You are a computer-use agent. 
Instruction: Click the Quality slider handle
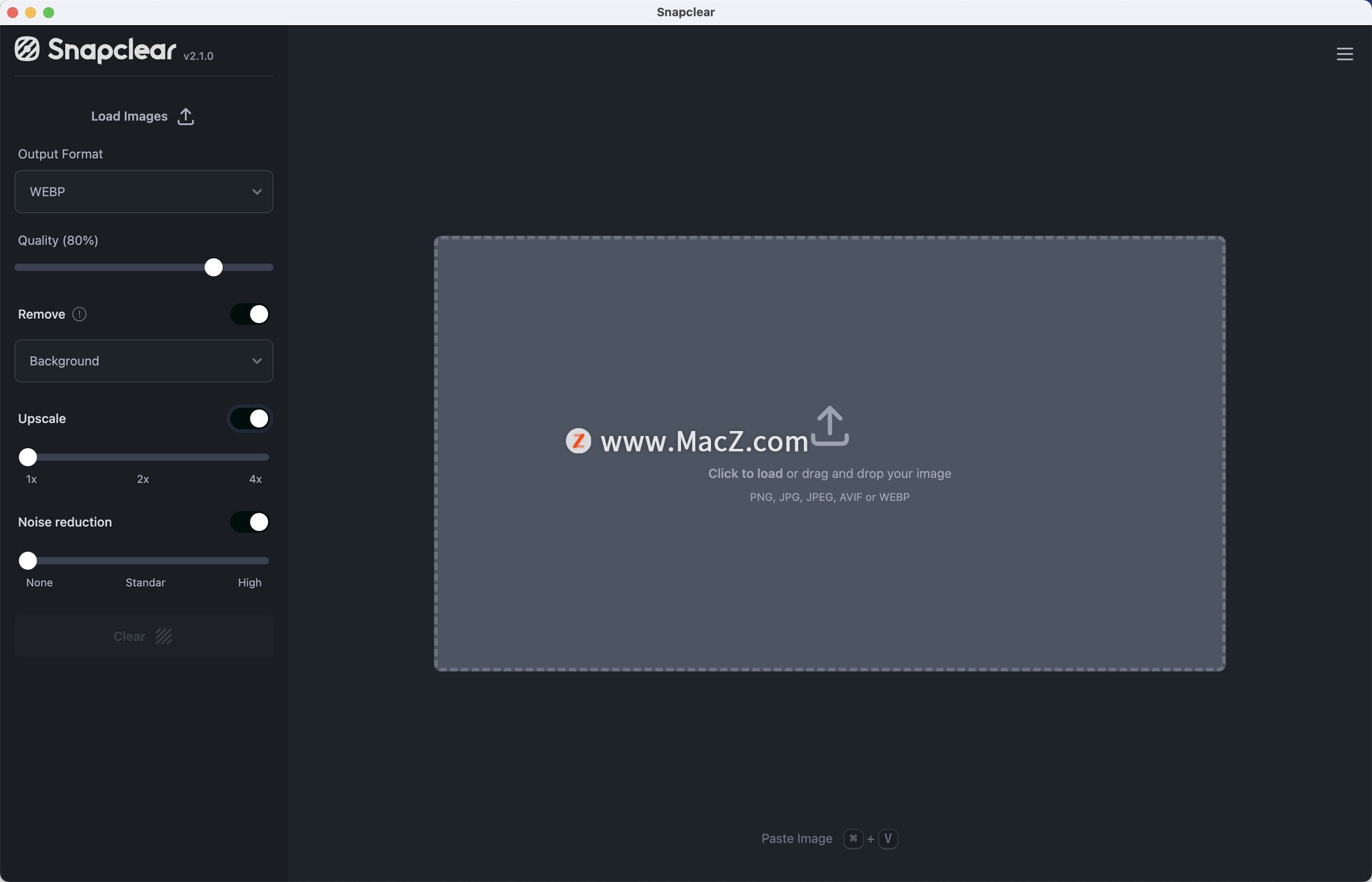[214, 267]
